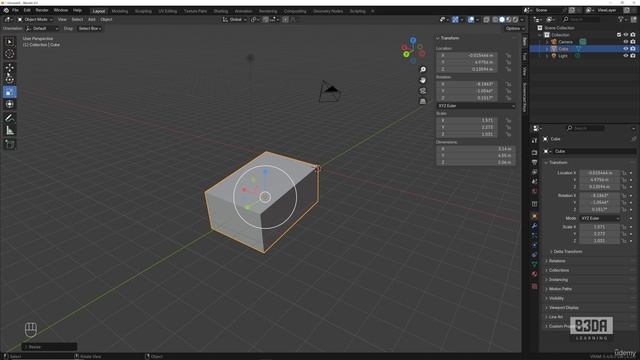640x360 pixels.
Task: Toggle render camera icon for Light
Action: 633,56
